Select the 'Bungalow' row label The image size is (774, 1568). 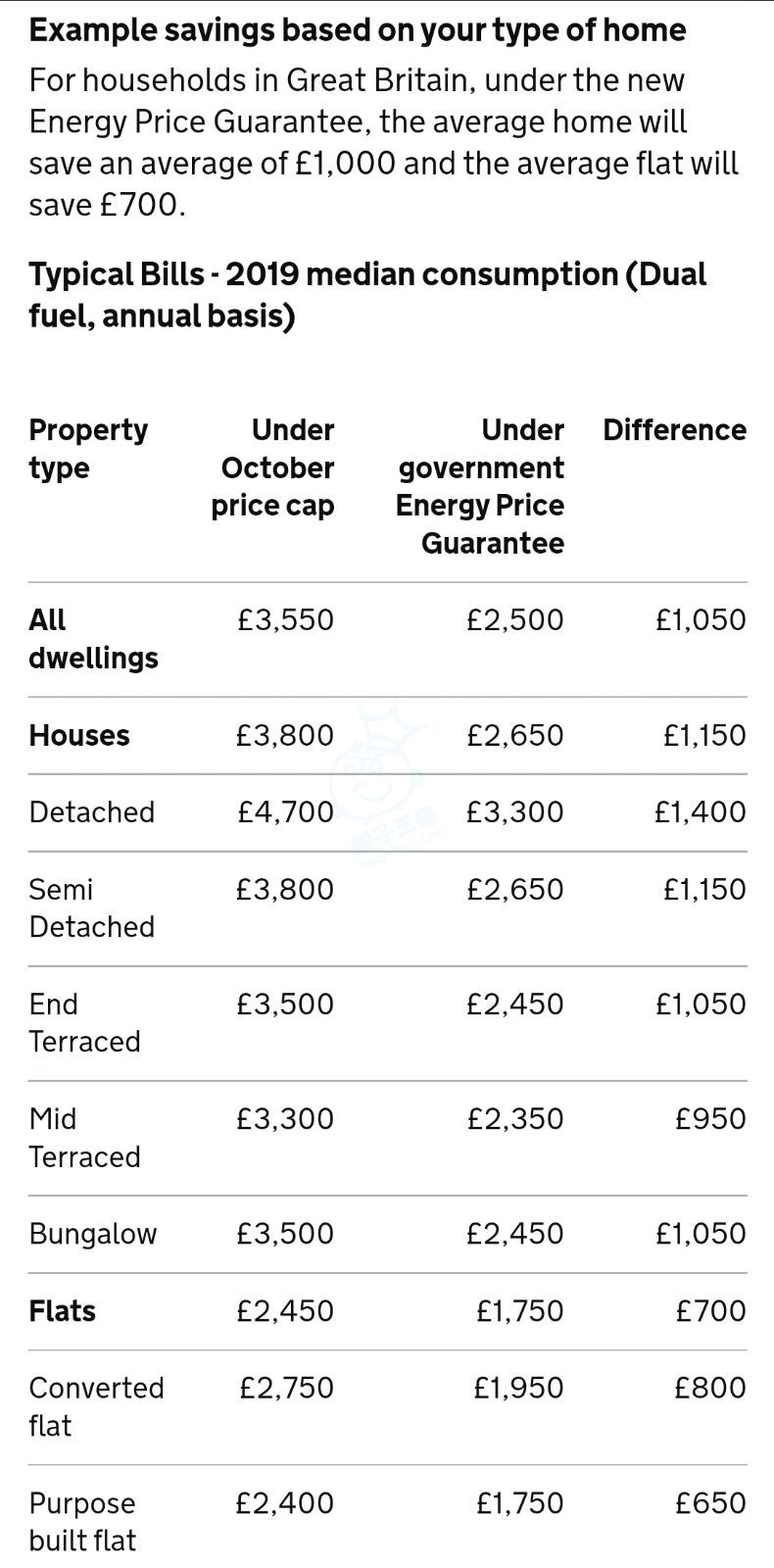click(93, 1234)
